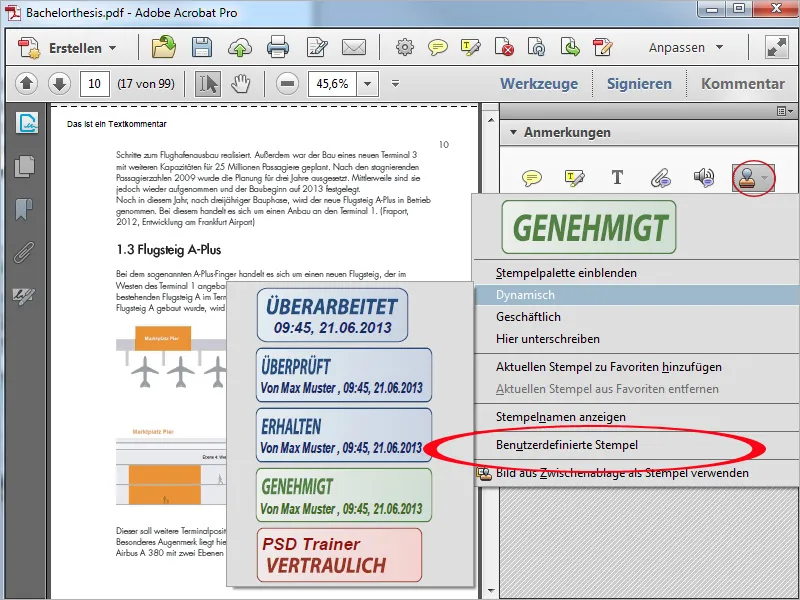Click the open file folder icon
800x600 pixels.
(x=164, y=47)
